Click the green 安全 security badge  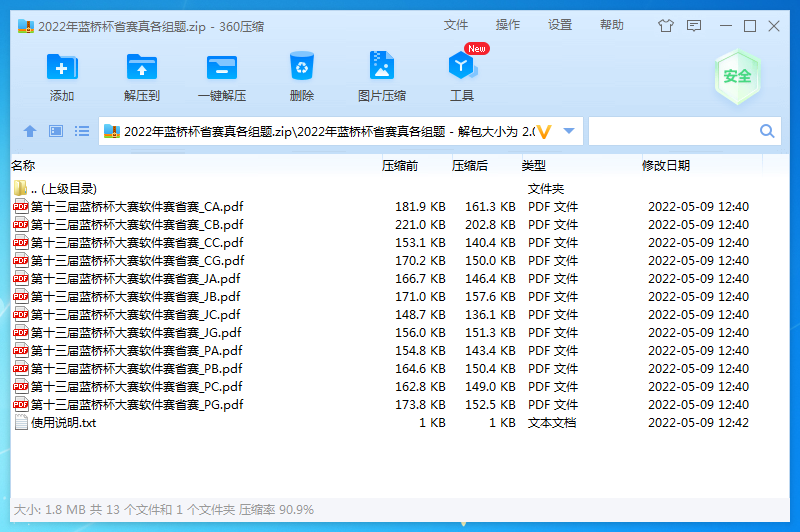click(x=737, y=77)
